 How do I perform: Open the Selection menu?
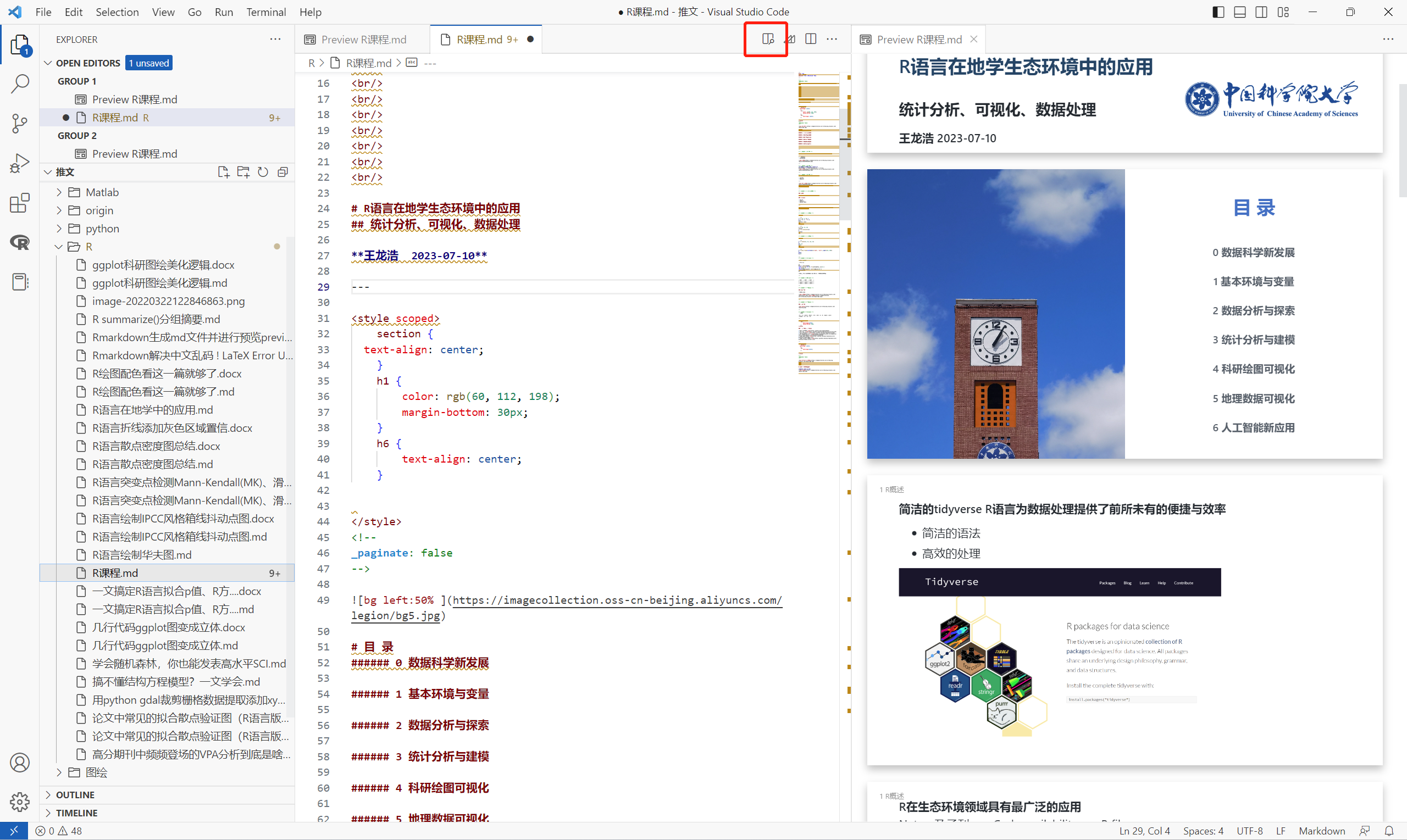pyautogui.click(x=117, y=12)
